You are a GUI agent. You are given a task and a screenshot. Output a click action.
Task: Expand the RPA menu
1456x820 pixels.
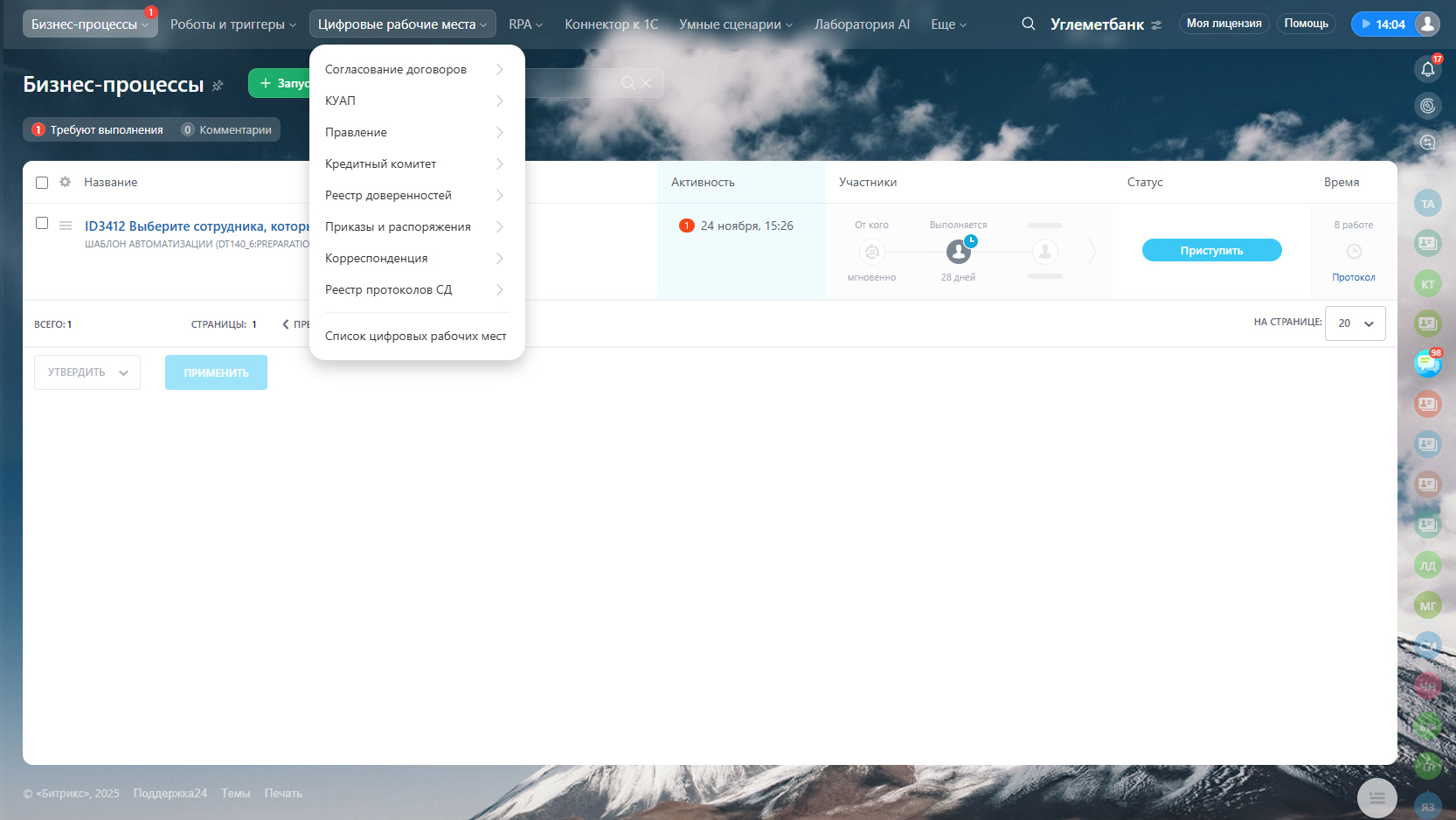click(x=526, y=24)
